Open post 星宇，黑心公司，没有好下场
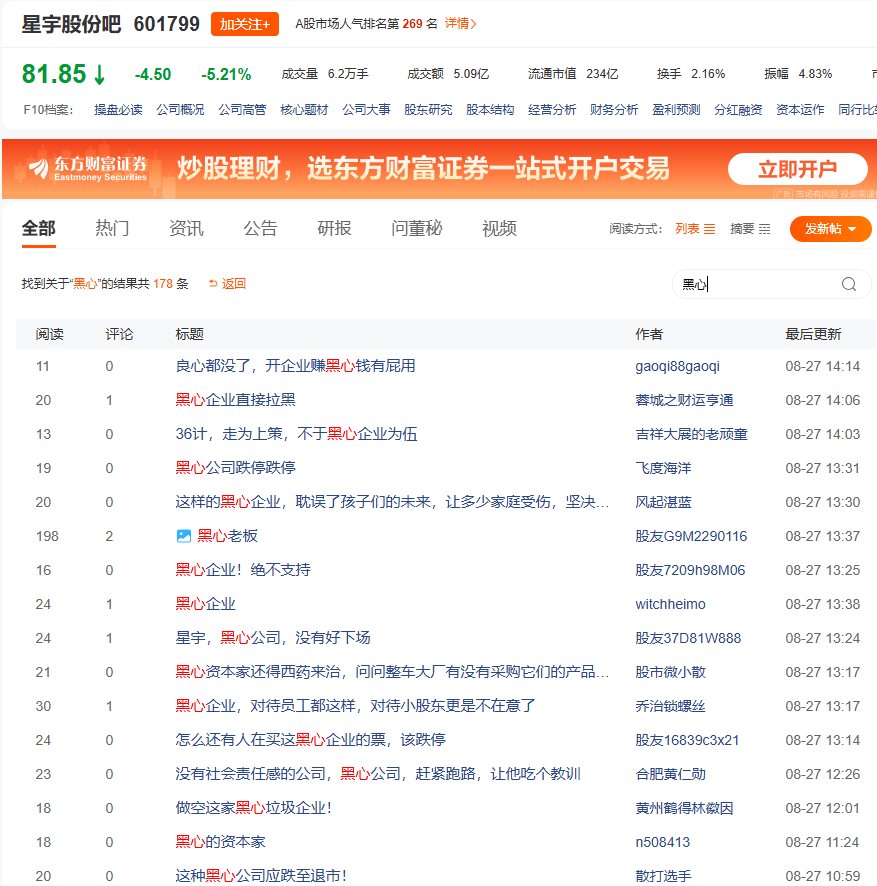Screen dimensions: 877x886 click(273, 638)
